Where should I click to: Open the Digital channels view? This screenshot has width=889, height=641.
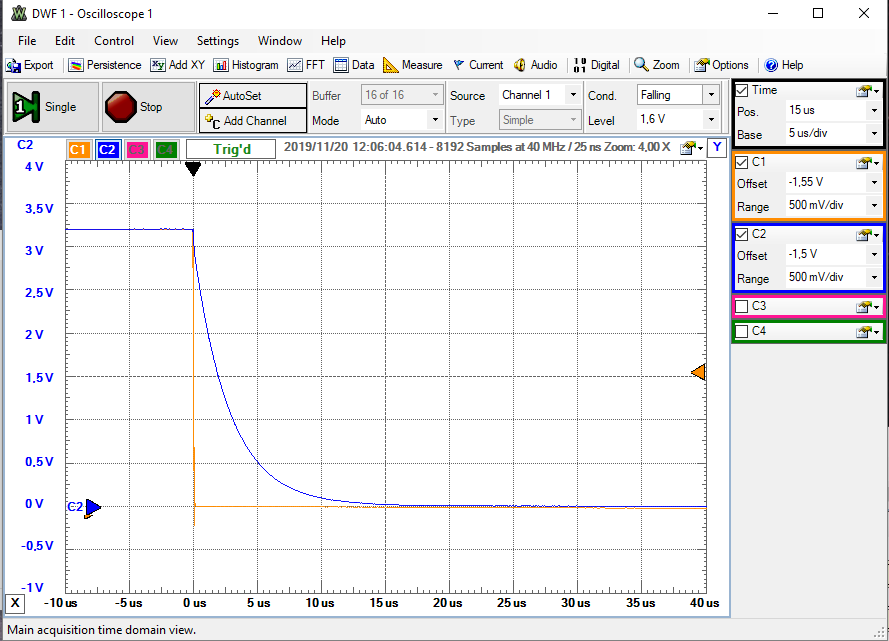[x=596, y=65]
